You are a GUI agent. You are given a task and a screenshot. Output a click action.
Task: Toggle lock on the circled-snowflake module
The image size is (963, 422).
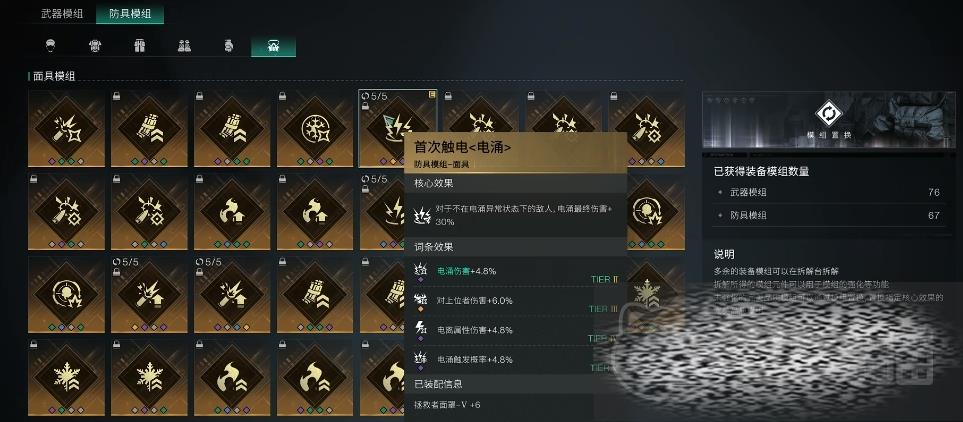(282, 95)
